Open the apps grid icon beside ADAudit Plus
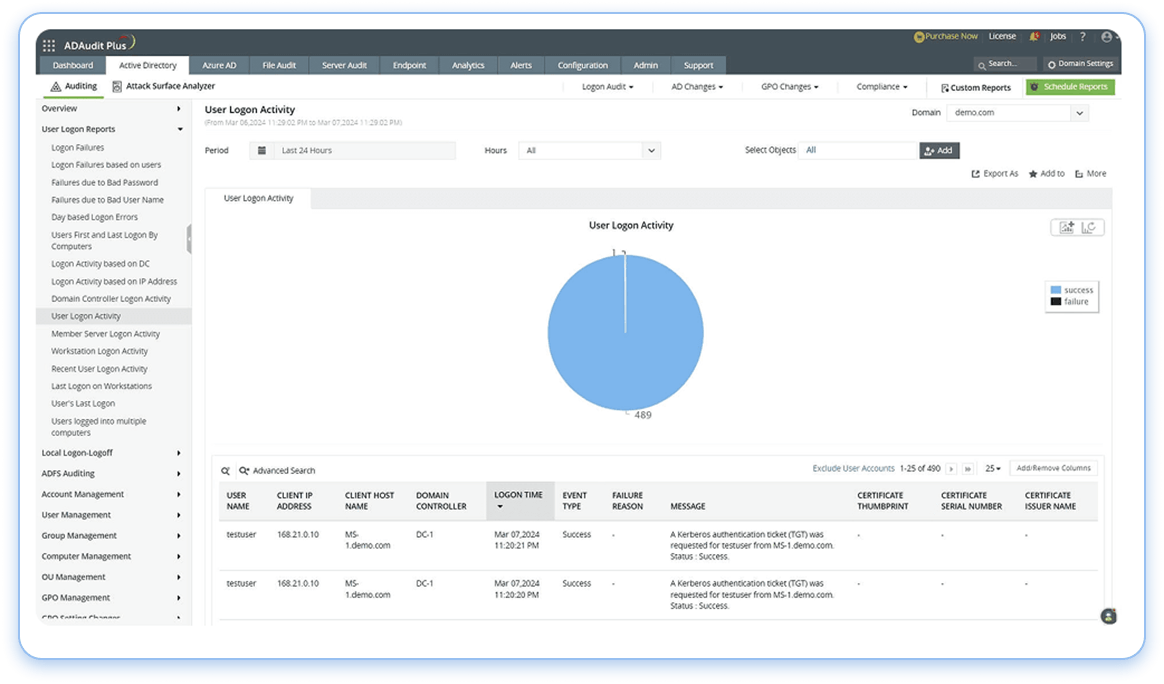Viewport: 1164px width, 684px height. click(x=49, y=45)
